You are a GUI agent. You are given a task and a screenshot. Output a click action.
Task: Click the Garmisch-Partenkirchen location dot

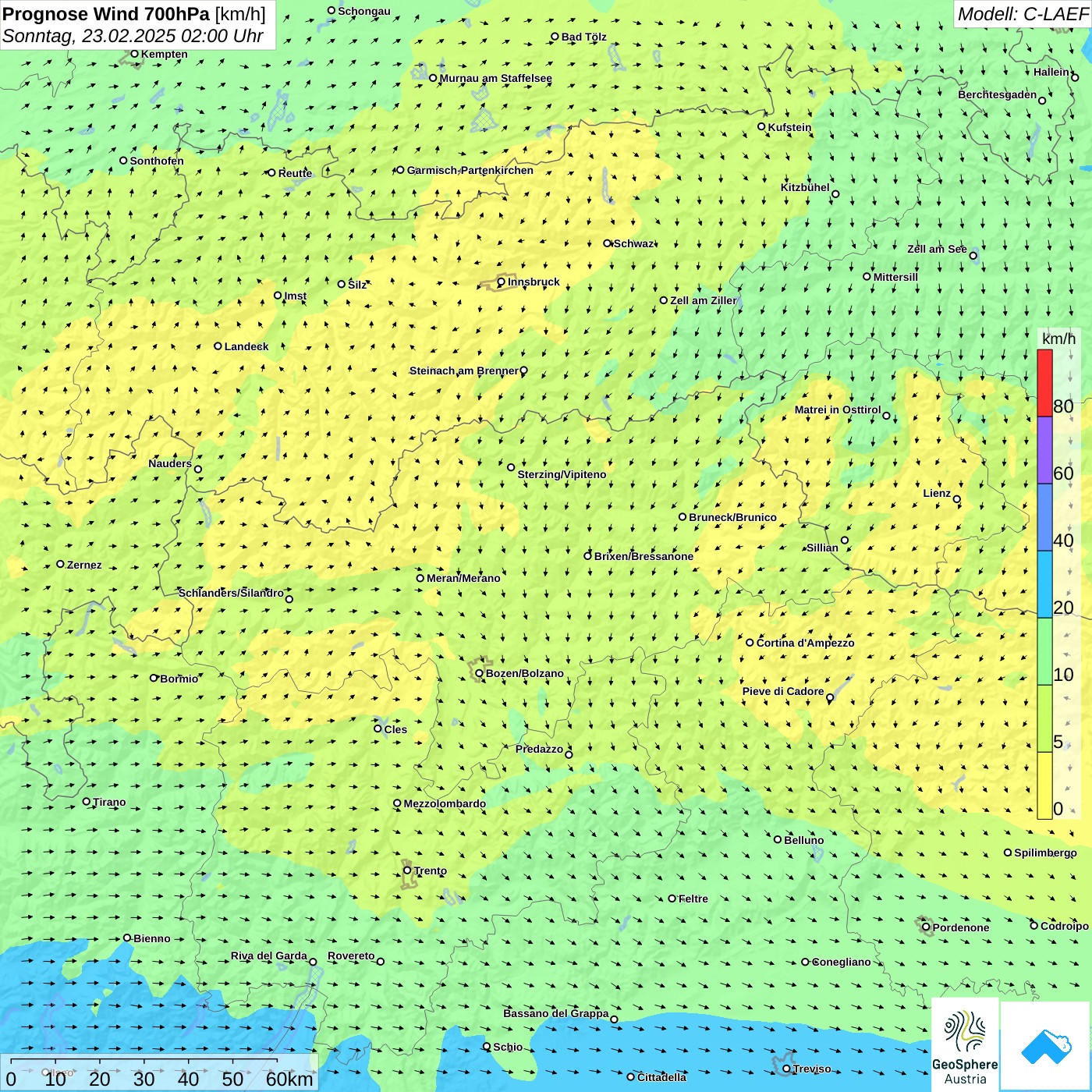pos(401,169)
